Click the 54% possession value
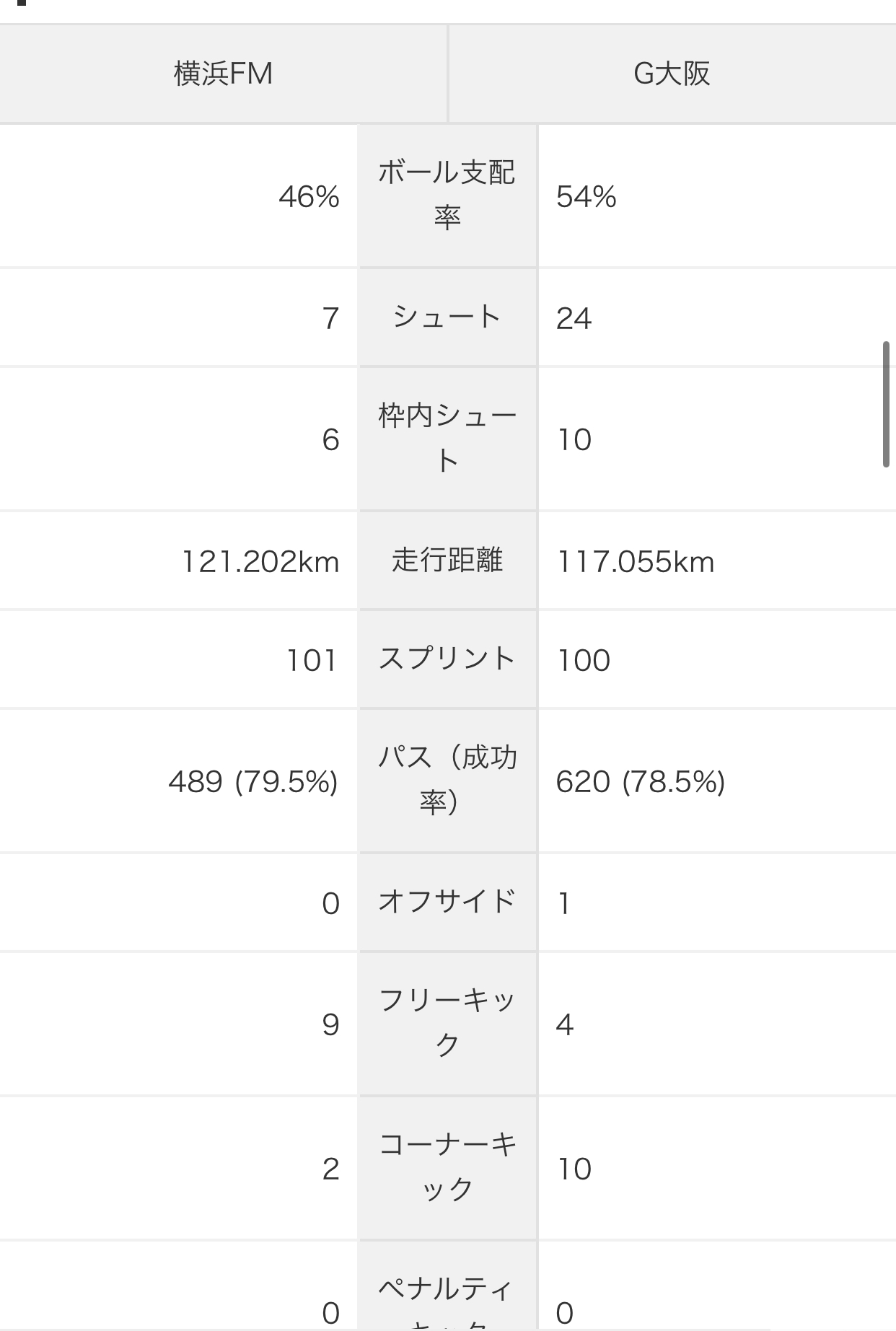The width and height of the screenshot is (896, 1331). 586,196
